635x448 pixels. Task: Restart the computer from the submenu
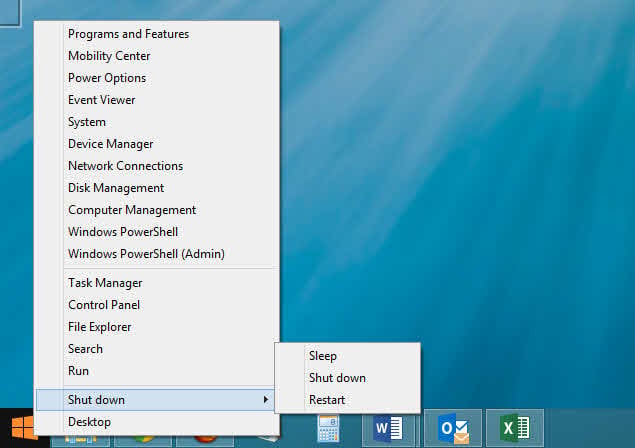[x=347, y=400]
